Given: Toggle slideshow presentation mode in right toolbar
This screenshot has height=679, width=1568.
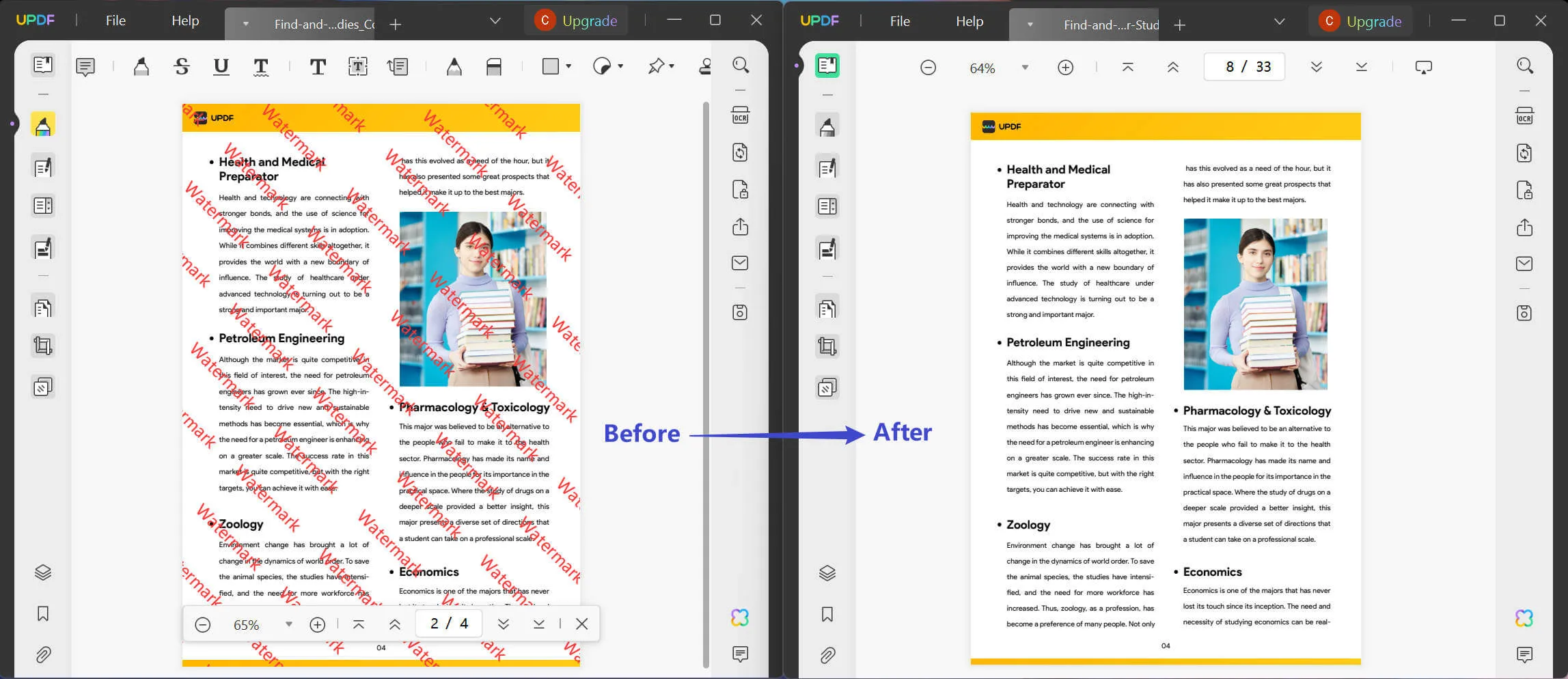Looking at the screenshot, I should click(x=1424, y=67).
